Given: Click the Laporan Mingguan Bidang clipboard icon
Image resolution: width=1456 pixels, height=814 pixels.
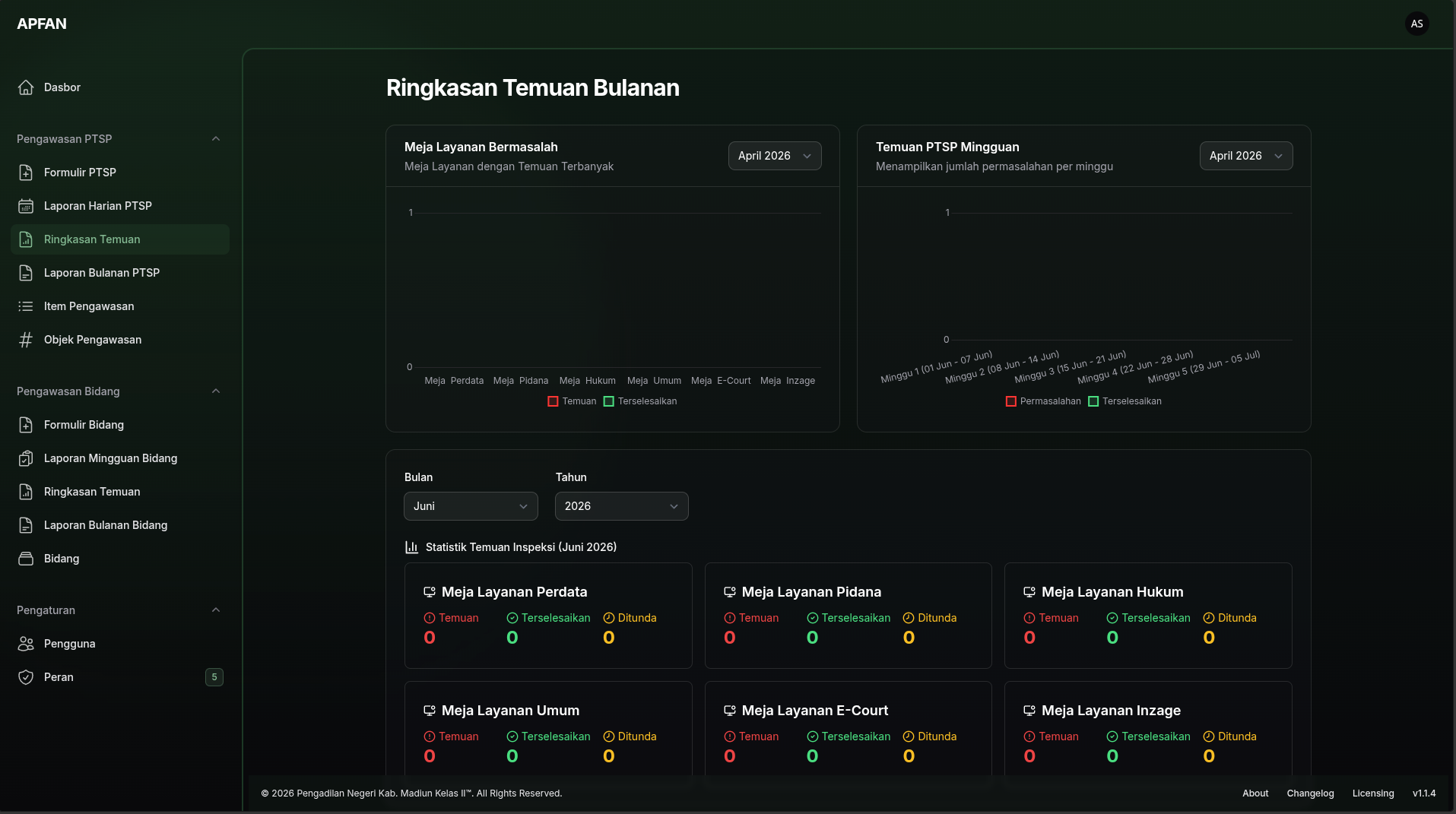Looking at the screenshot, I should (x=26, y=458).
